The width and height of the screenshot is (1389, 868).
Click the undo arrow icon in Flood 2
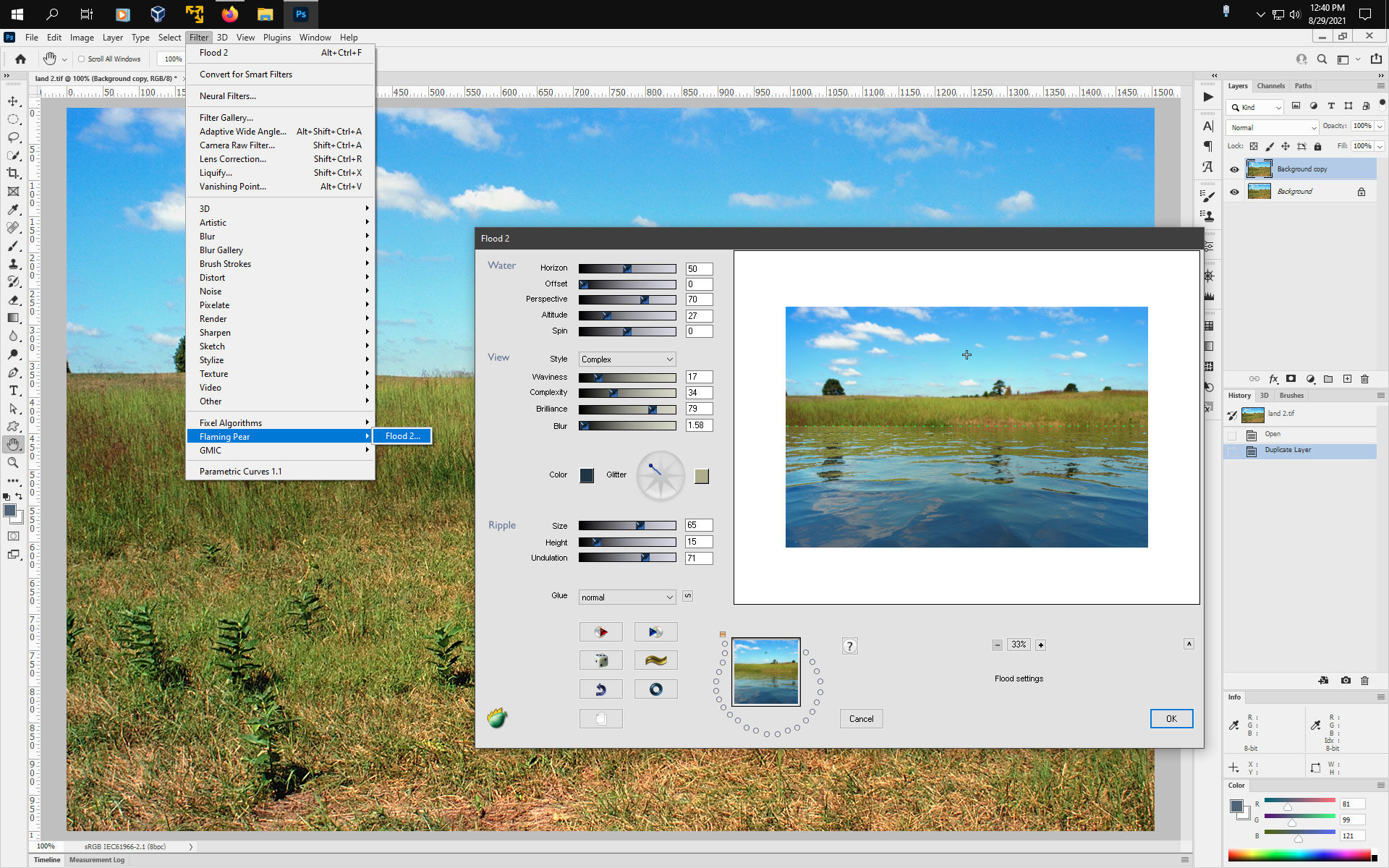click(600, 689)
